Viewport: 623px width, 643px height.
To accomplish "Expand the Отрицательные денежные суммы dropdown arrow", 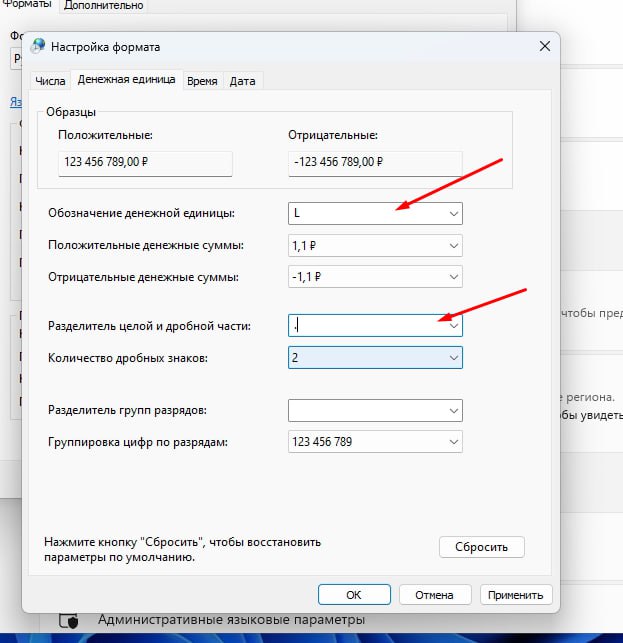I will [x=454, y=277].
